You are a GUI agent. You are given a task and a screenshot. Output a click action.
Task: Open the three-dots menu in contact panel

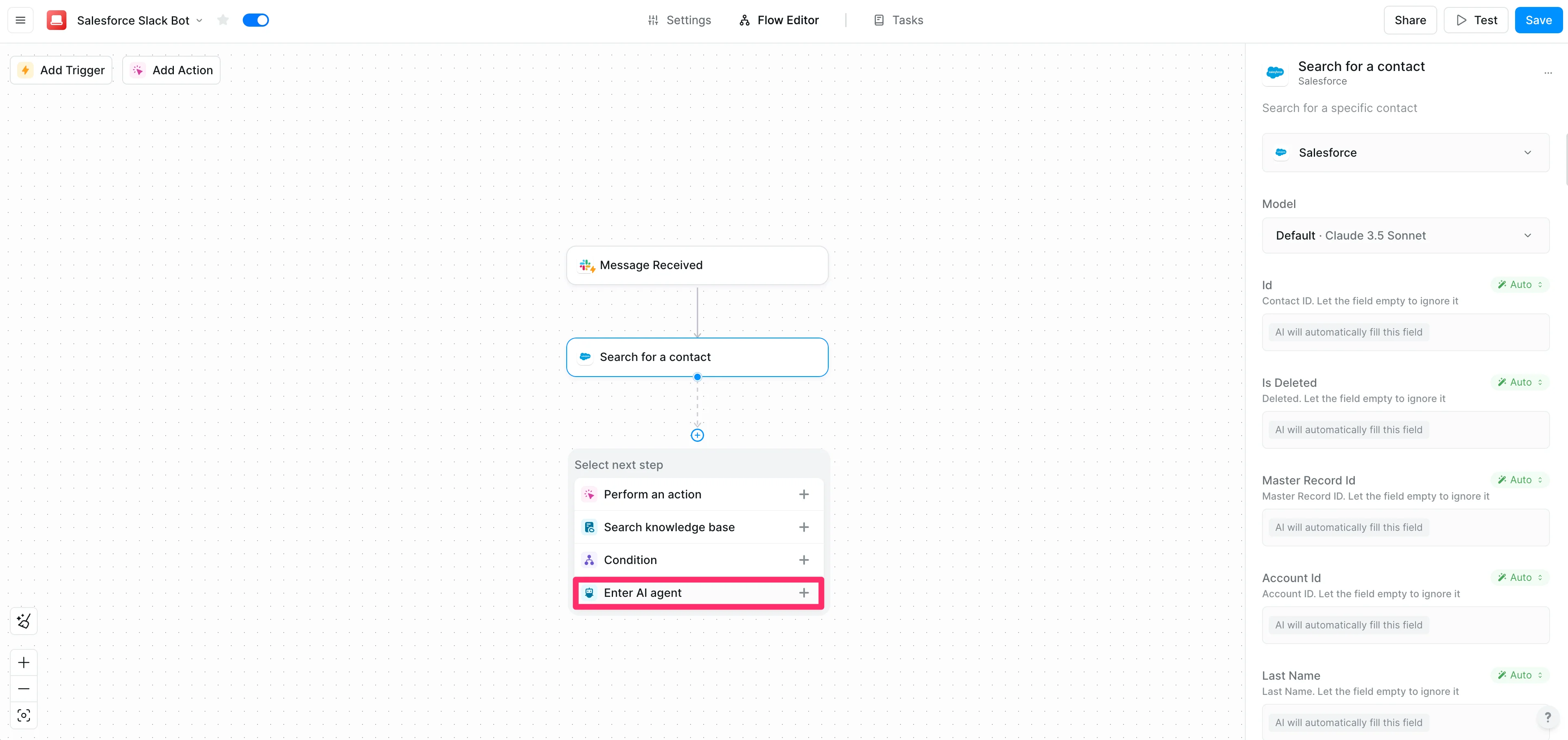1547,73
